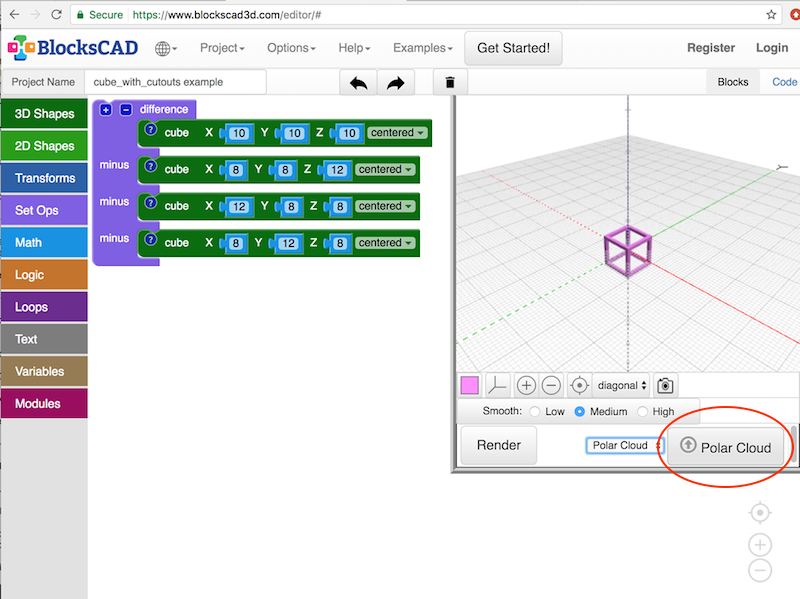Open centered dropdown on cube Z 12
This screenshot has width=800, height=599.
385,169
